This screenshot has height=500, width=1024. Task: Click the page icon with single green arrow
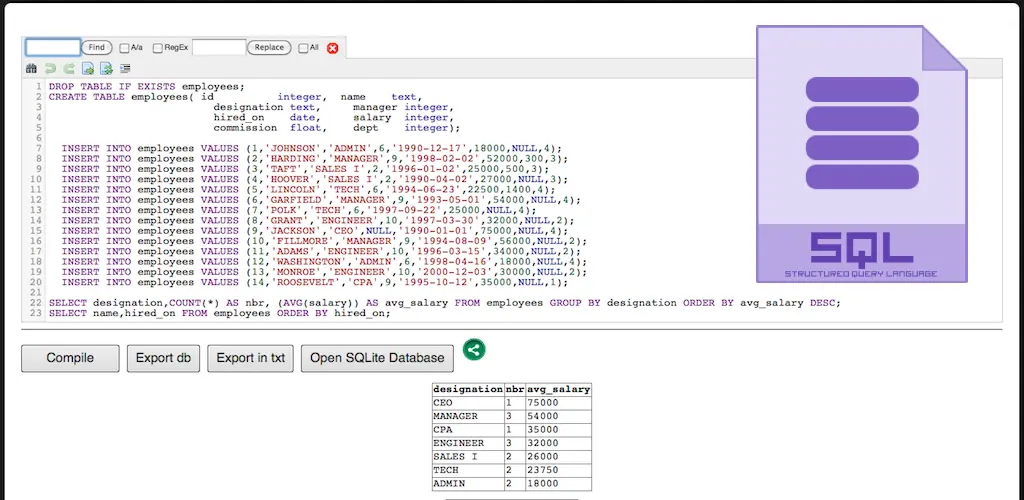(88, 68)
